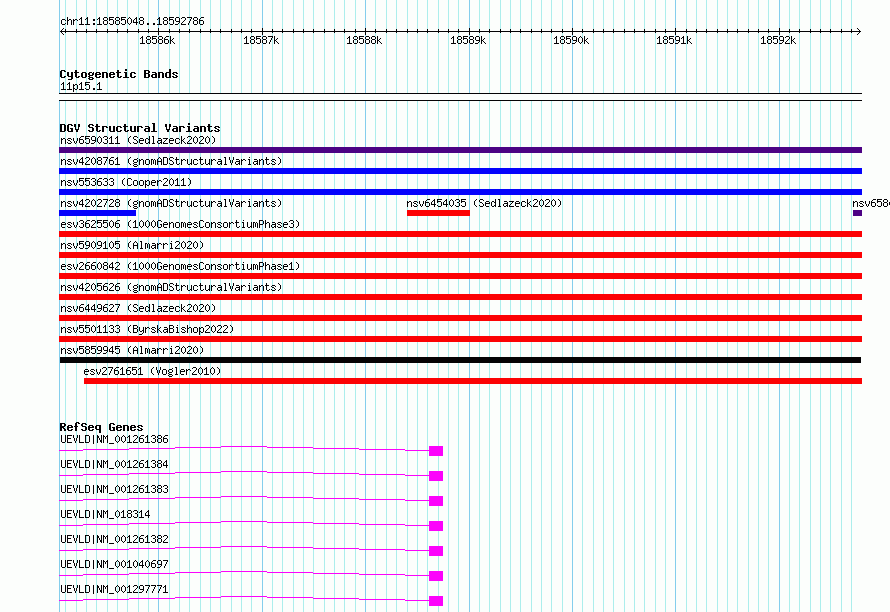Select the magenta exon of NM_001261384
The height and width of the screenshot is (612, 890).
pyautogui.click(x=436, y=476)
